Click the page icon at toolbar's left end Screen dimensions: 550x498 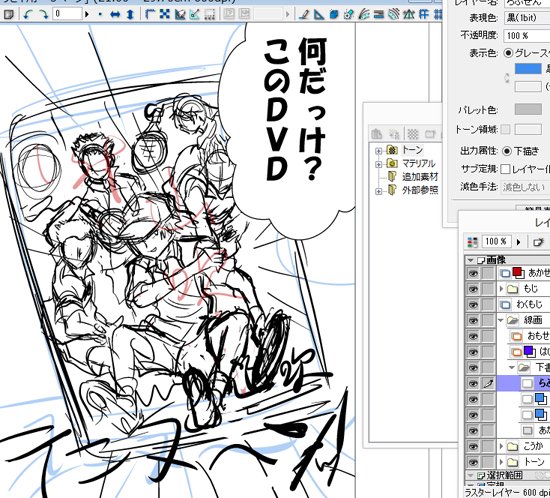(x=8, y=14)
